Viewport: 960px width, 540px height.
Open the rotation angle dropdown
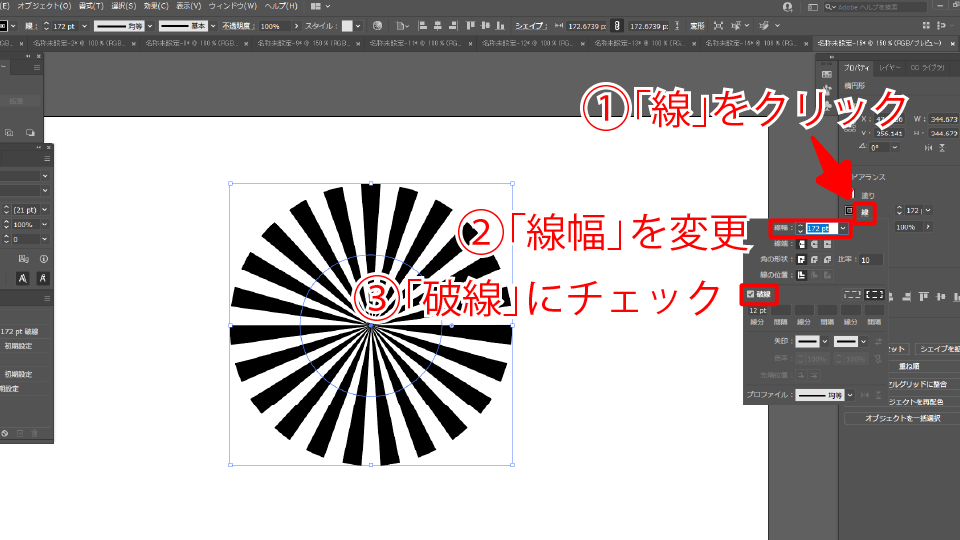[x=894, y=148]
